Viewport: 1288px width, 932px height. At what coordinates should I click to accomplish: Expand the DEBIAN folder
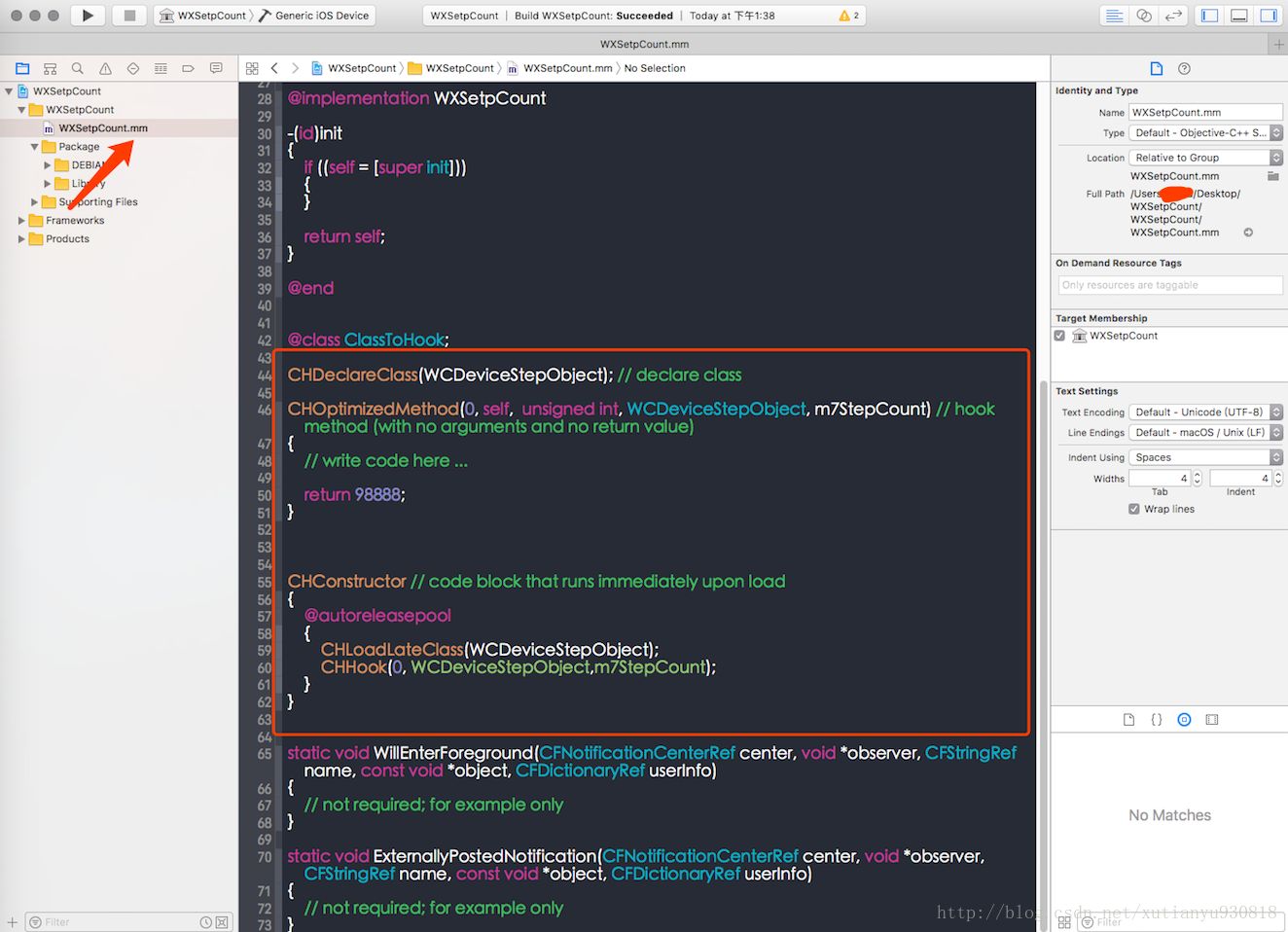(x=47, y=165)
